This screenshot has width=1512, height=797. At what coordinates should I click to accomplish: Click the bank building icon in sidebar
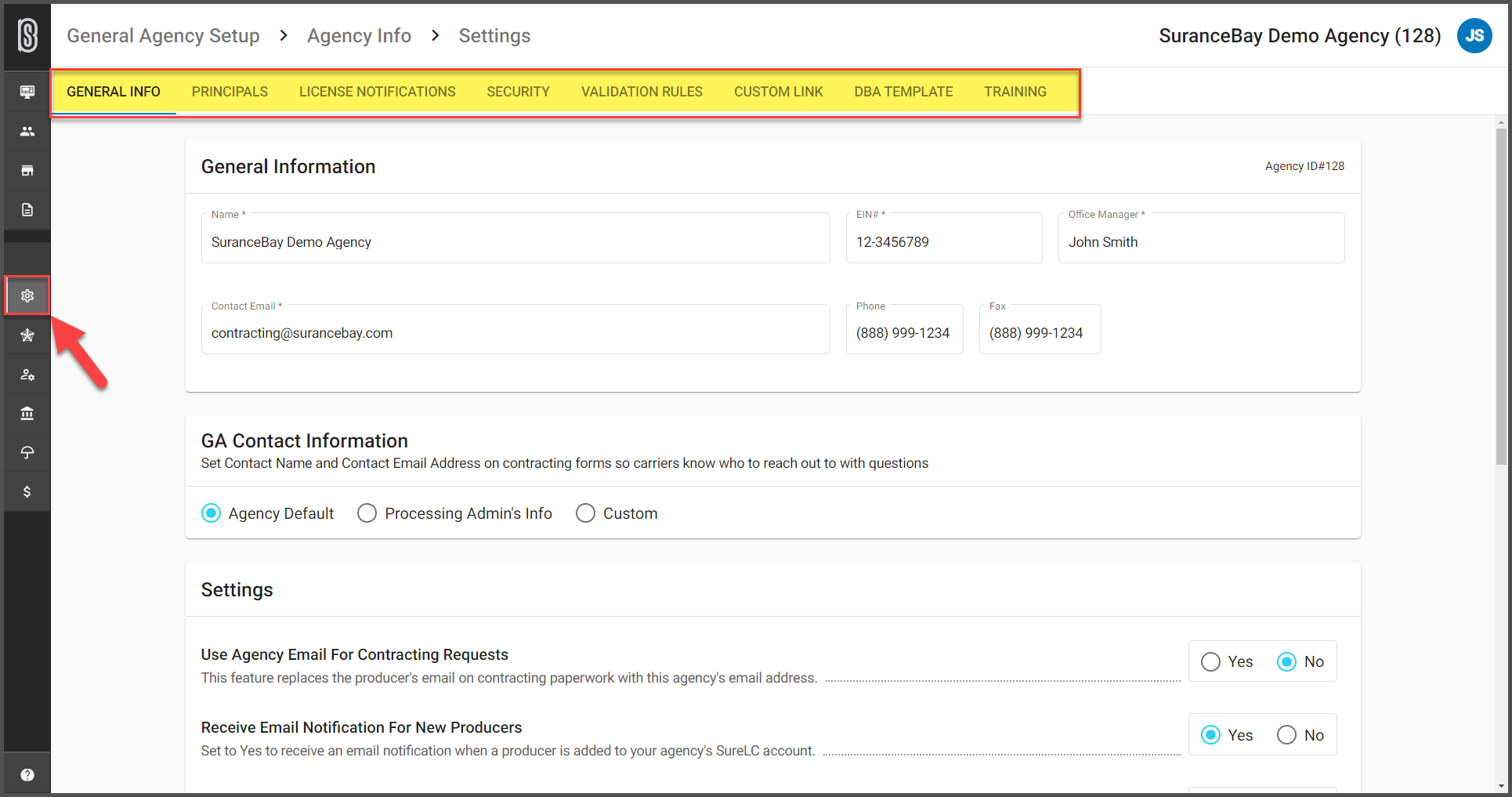[27, 413]
